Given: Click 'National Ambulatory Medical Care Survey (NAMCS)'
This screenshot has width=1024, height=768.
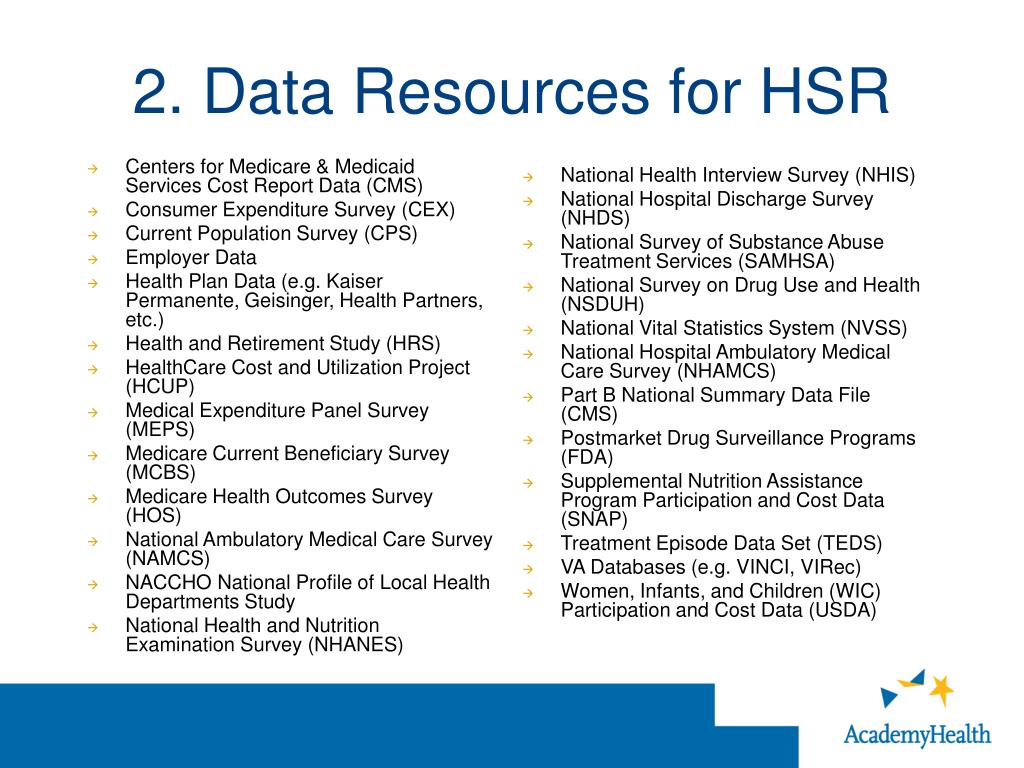Looking at the screenshot, I should coord(309,549).
